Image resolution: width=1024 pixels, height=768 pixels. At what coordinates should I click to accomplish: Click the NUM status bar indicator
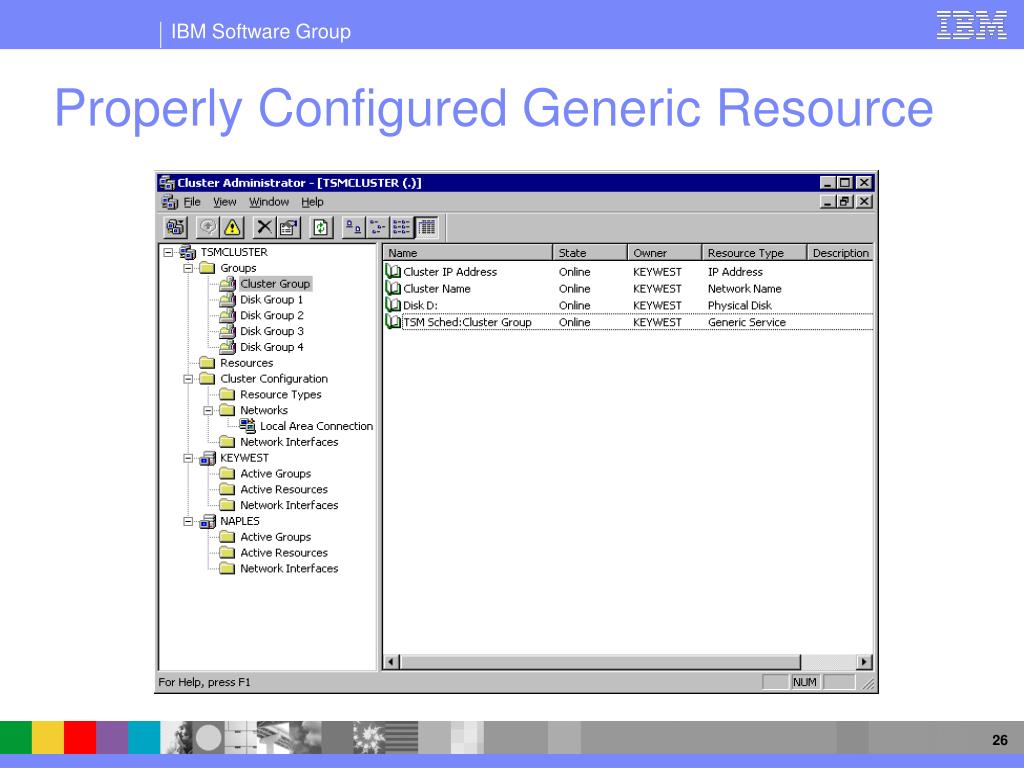pyautogui.click(x=805, y=682)
